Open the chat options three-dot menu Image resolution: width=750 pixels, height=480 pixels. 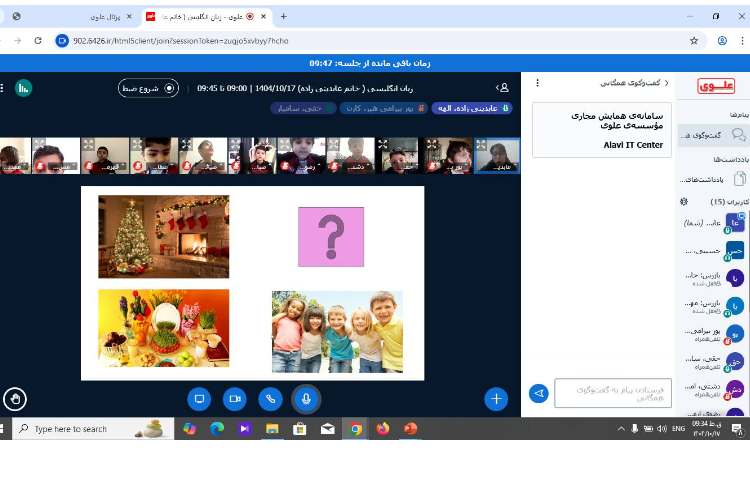pos(538,83)
